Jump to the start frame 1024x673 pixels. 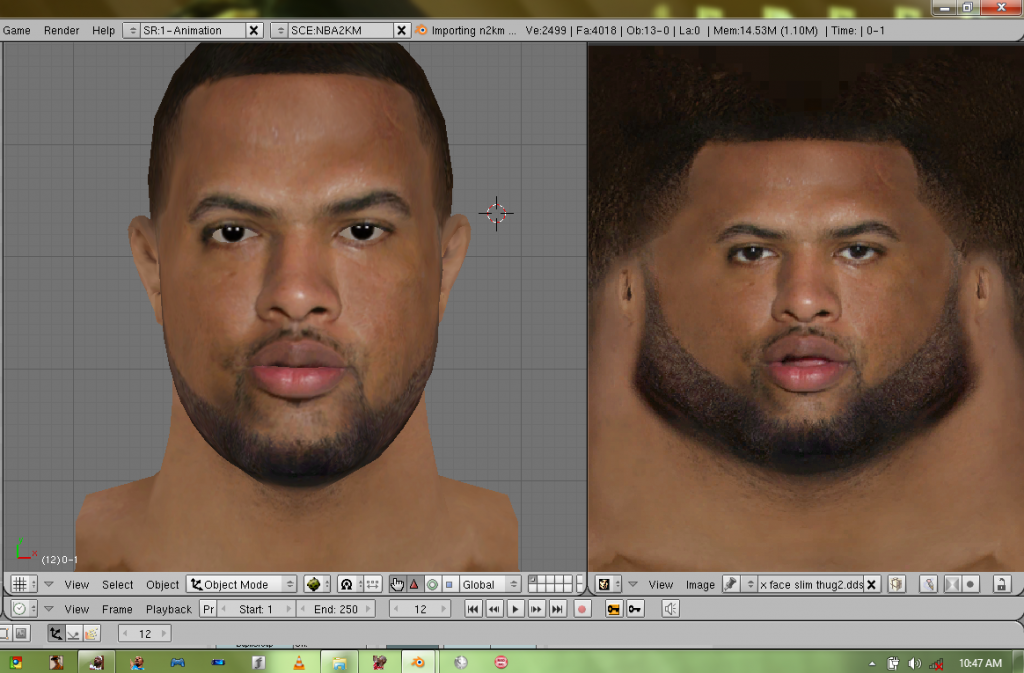tap(473, 609)
